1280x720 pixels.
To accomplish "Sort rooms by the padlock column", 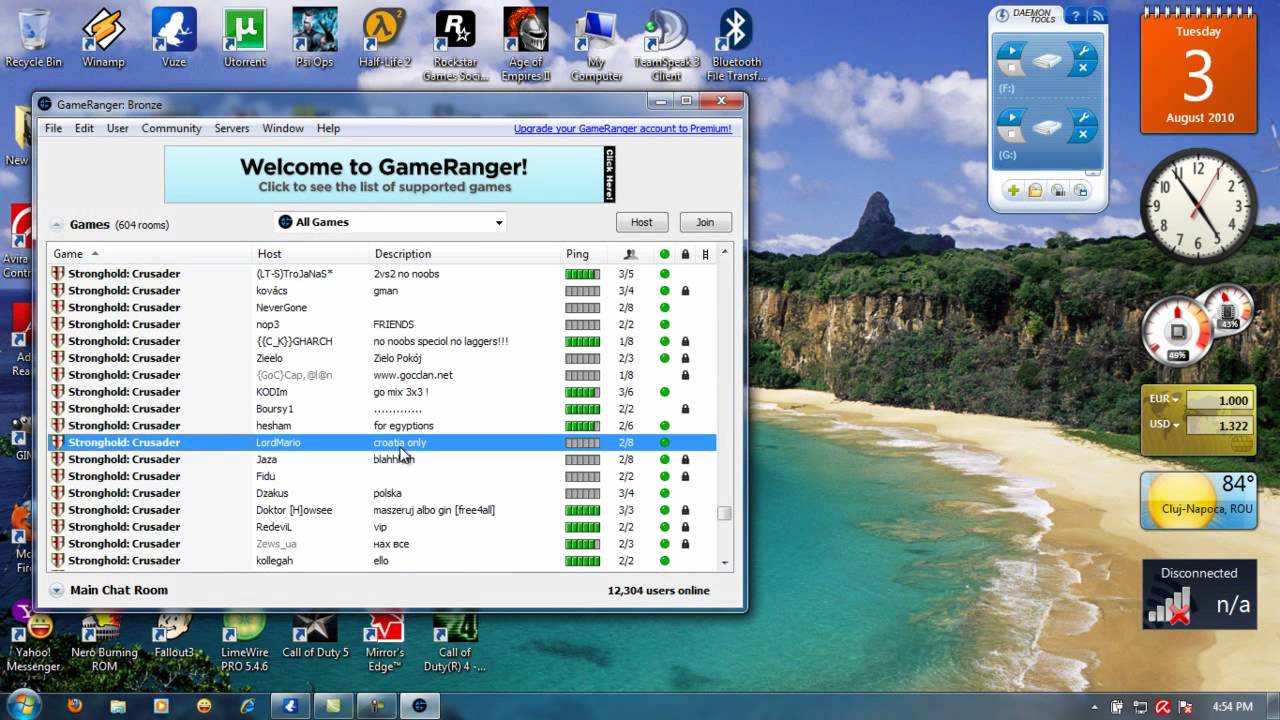I will 685,254.
